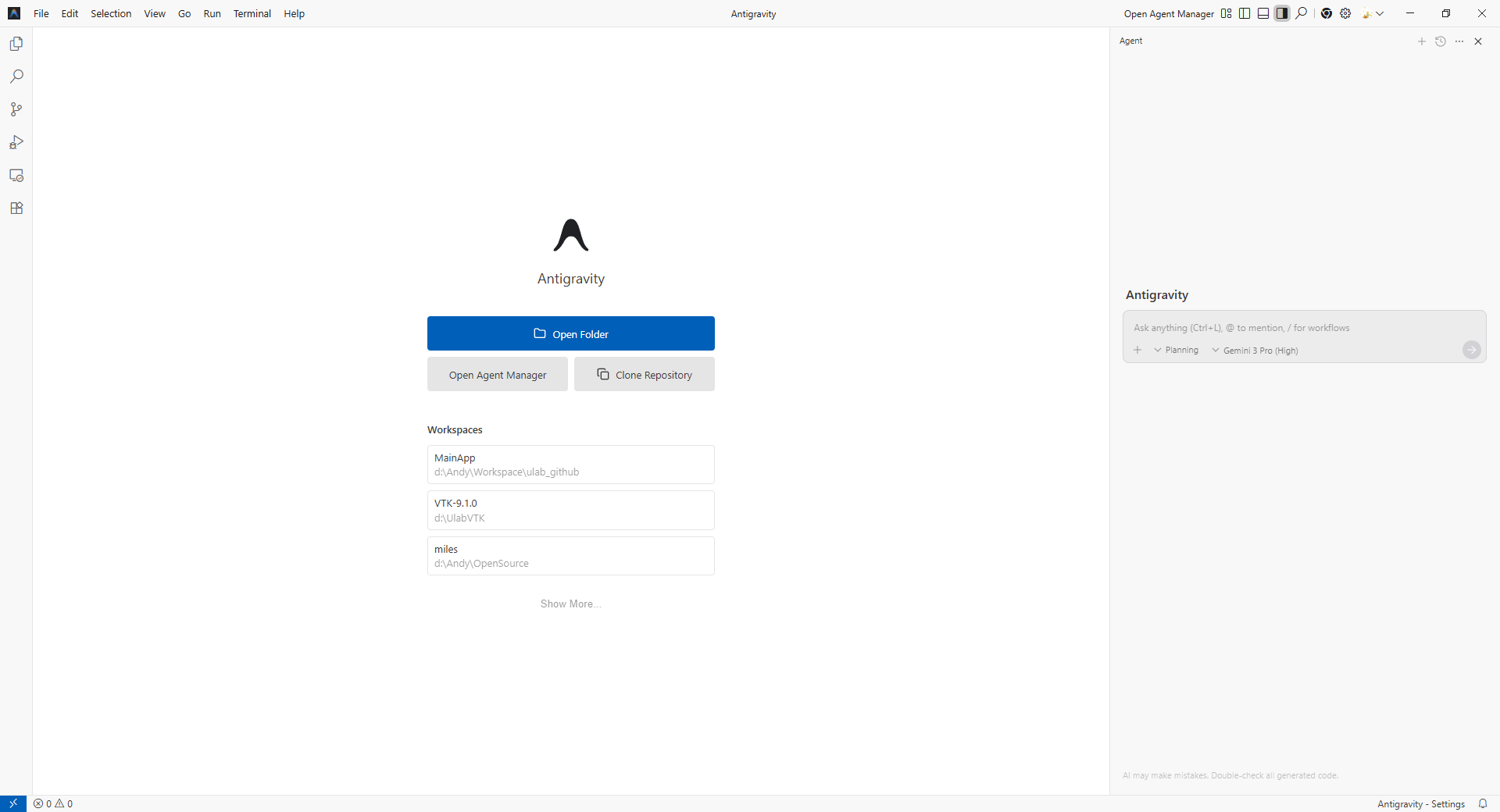Open the Gemini 3 Pro (High) model selector

(1255, 350)
